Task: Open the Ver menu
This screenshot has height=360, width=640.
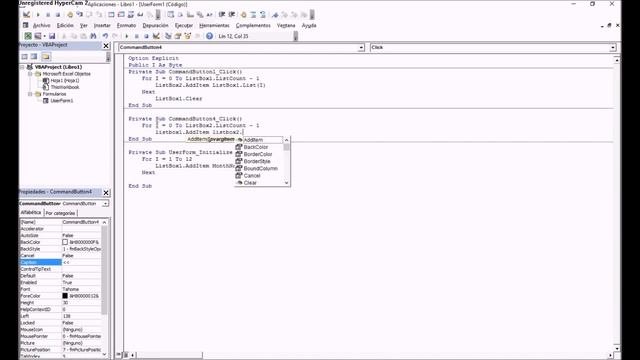Action: click(x=84, y=25)
